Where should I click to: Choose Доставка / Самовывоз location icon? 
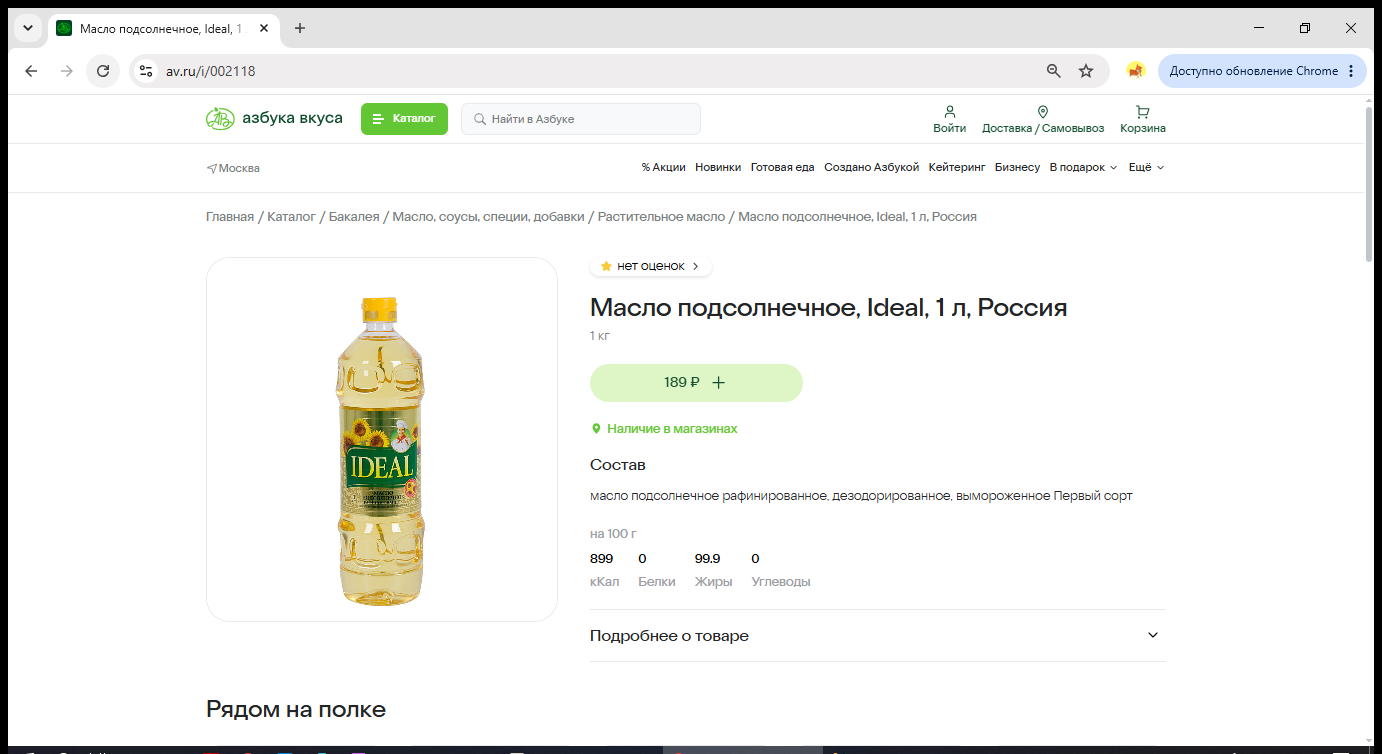(x=1043, y=119)
